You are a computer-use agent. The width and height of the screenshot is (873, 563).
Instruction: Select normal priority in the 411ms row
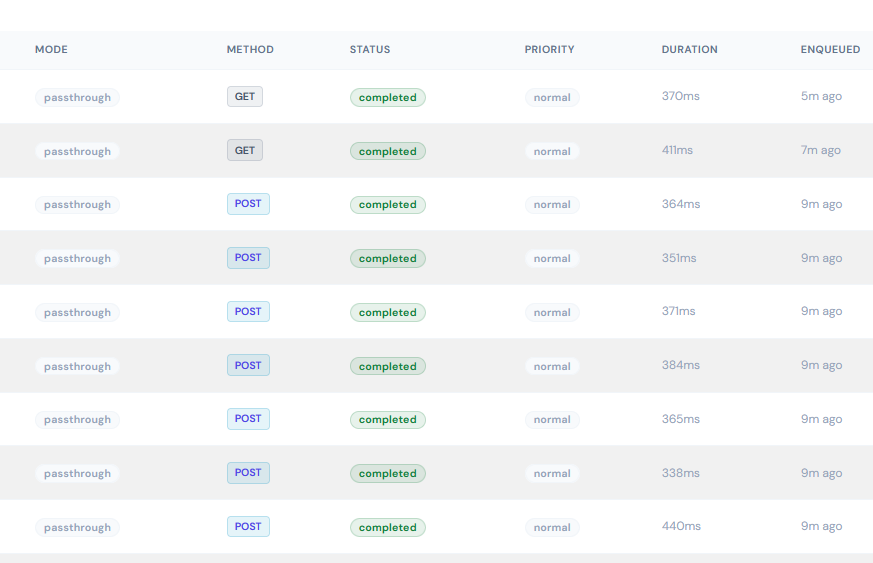tap(552, 151)
